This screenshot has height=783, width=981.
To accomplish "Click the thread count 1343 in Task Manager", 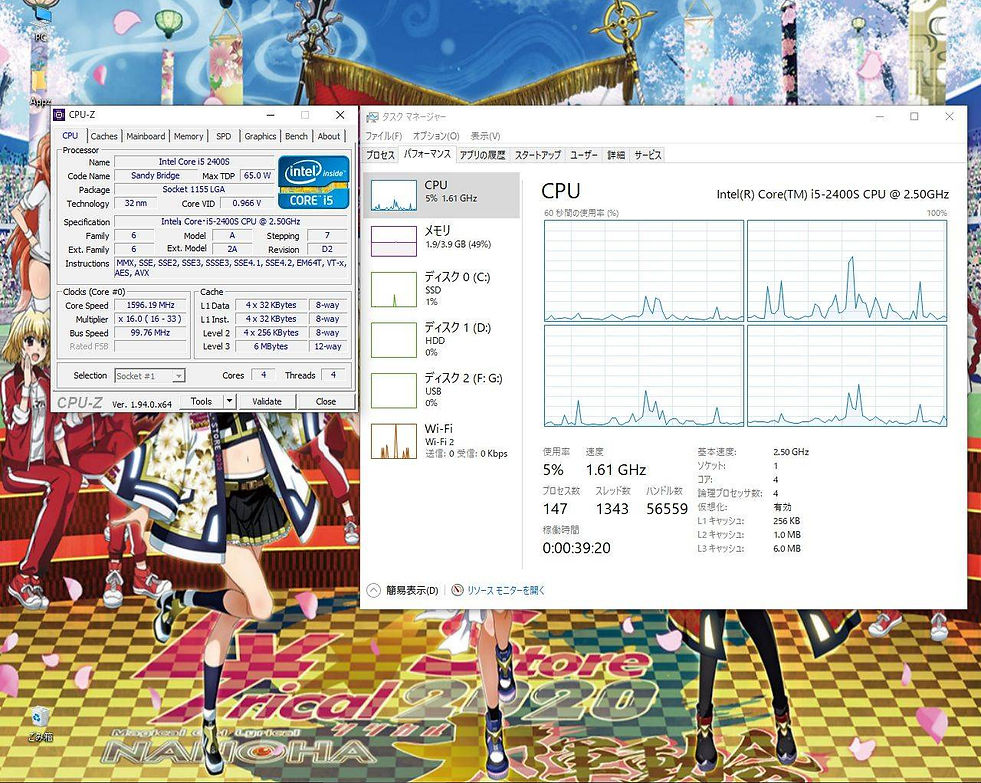I will pos(612,509).
